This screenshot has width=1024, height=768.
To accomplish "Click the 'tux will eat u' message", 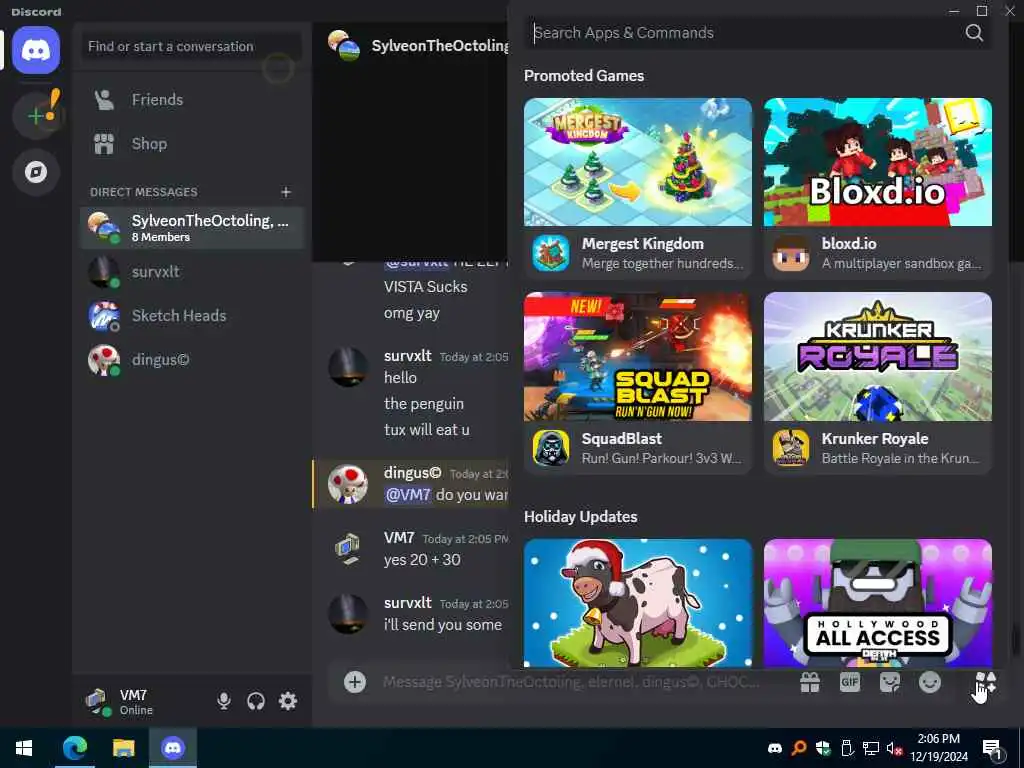I will tap(426, 430).
